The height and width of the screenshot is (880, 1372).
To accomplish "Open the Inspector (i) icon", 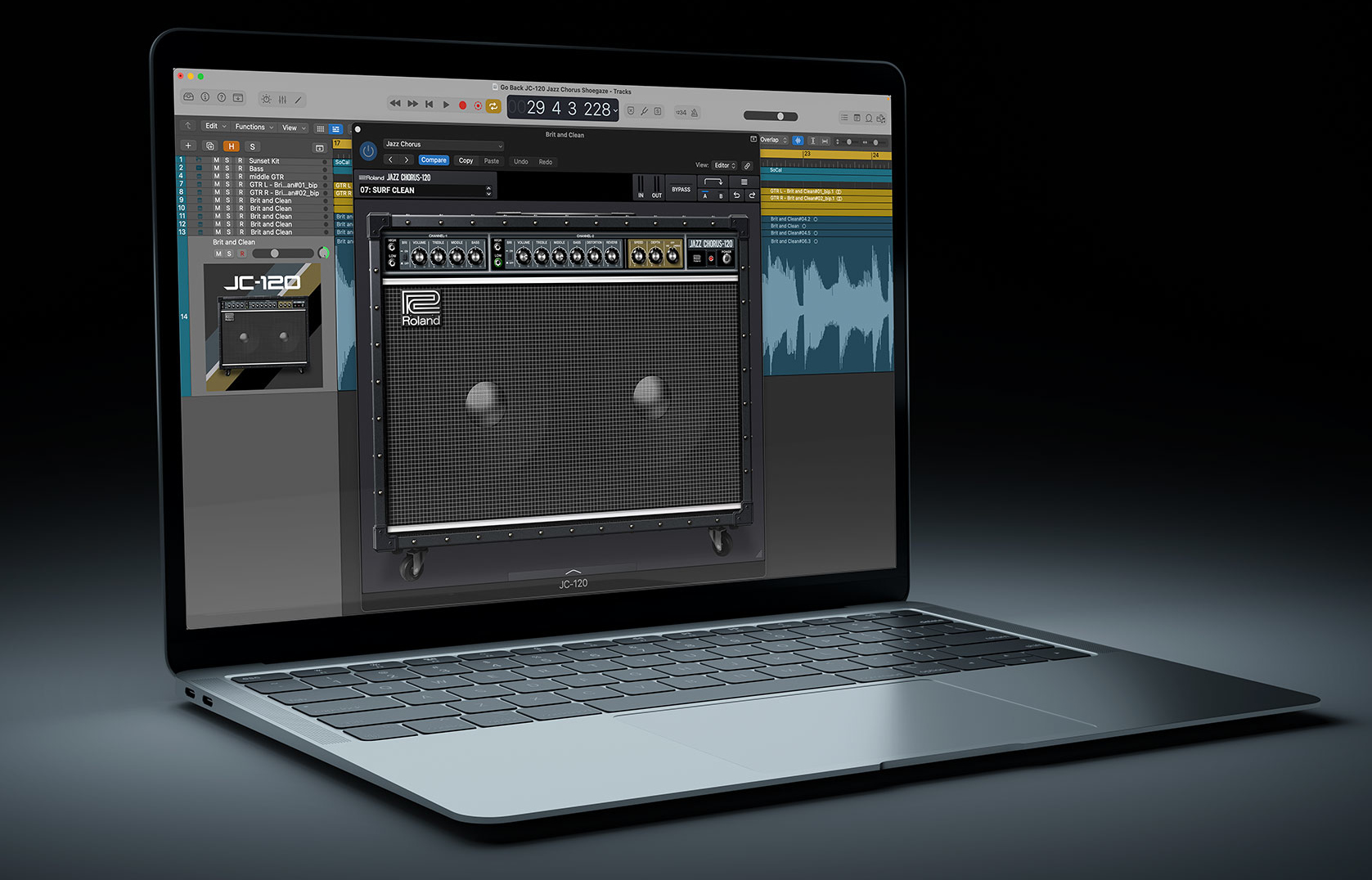I will [205, 97].
